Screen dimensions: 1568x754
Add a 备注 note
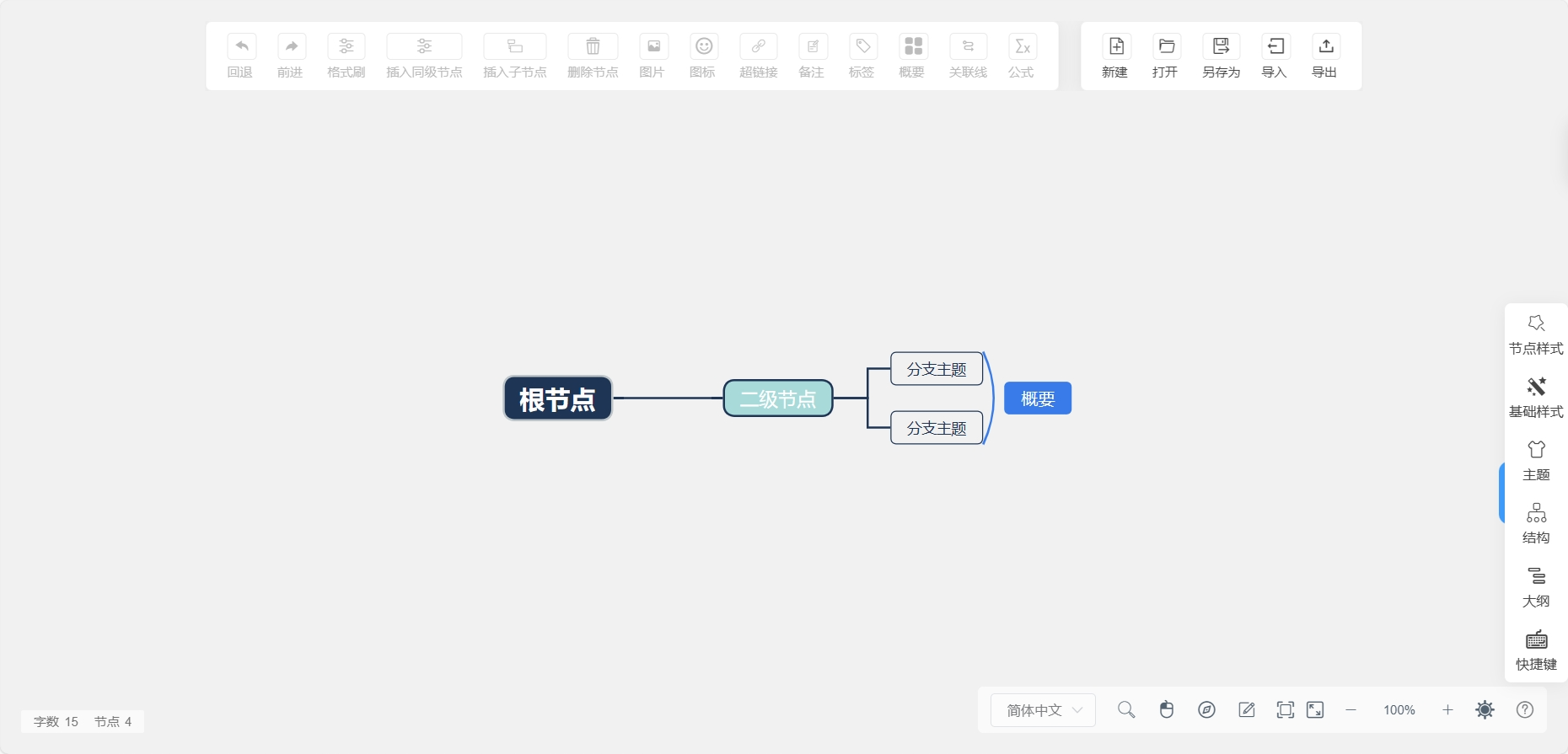pyautogui.click(x=813, y=46)
